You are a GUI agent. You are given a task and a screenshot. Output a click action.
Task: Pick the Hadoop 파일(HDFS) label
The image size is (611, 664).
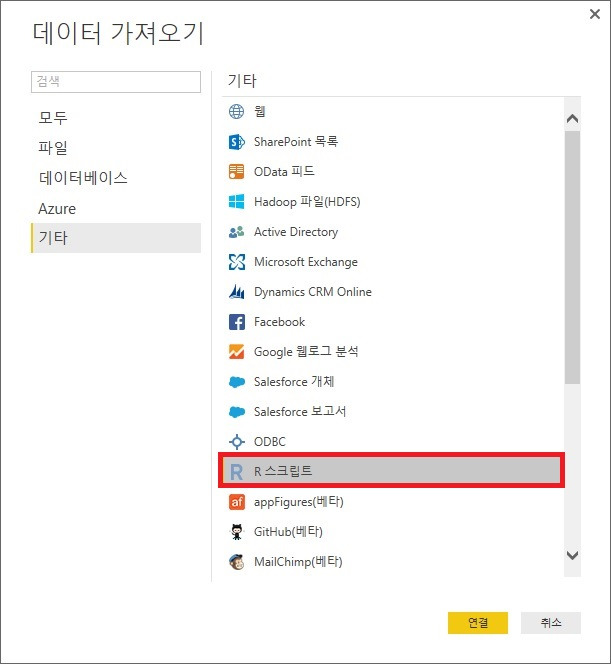(307, 202)
